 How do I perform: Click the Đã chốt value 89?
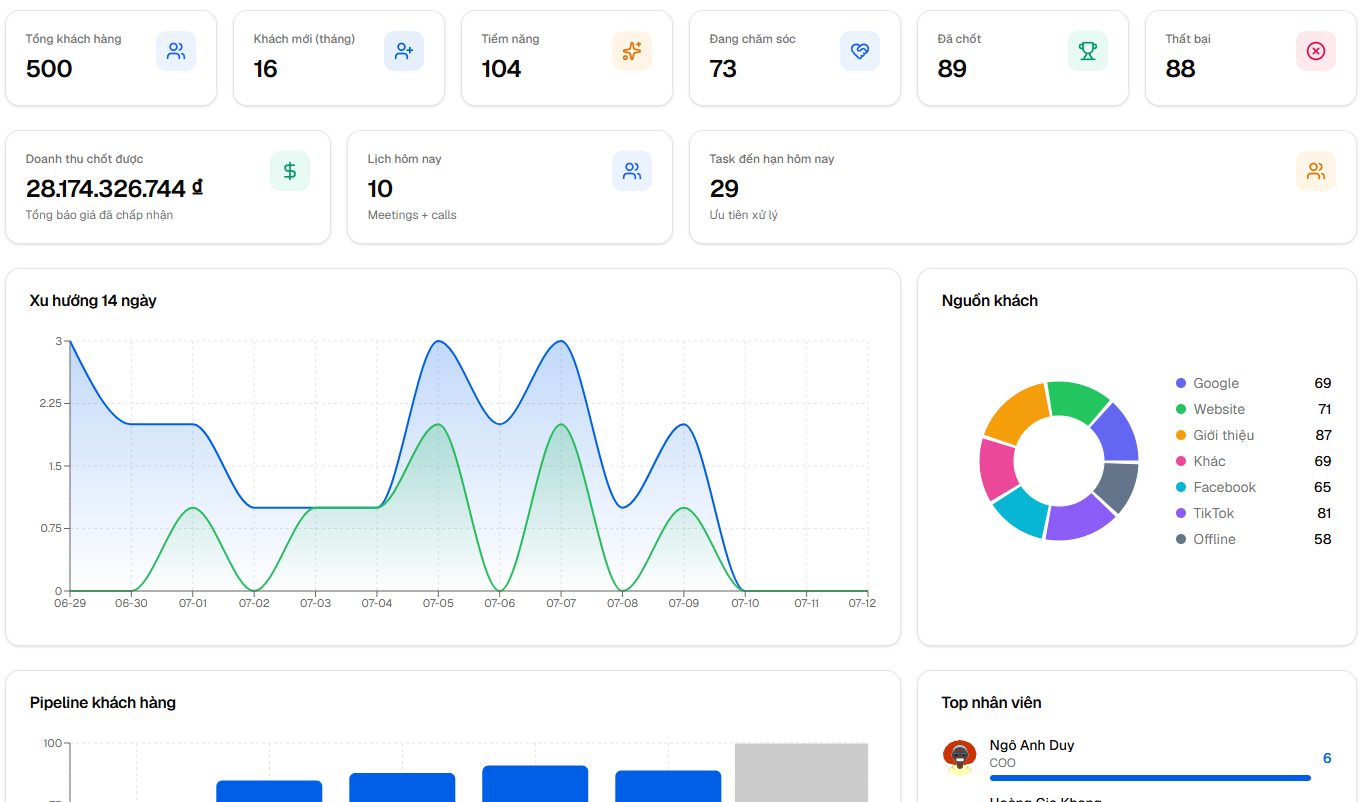click(952, 69)
